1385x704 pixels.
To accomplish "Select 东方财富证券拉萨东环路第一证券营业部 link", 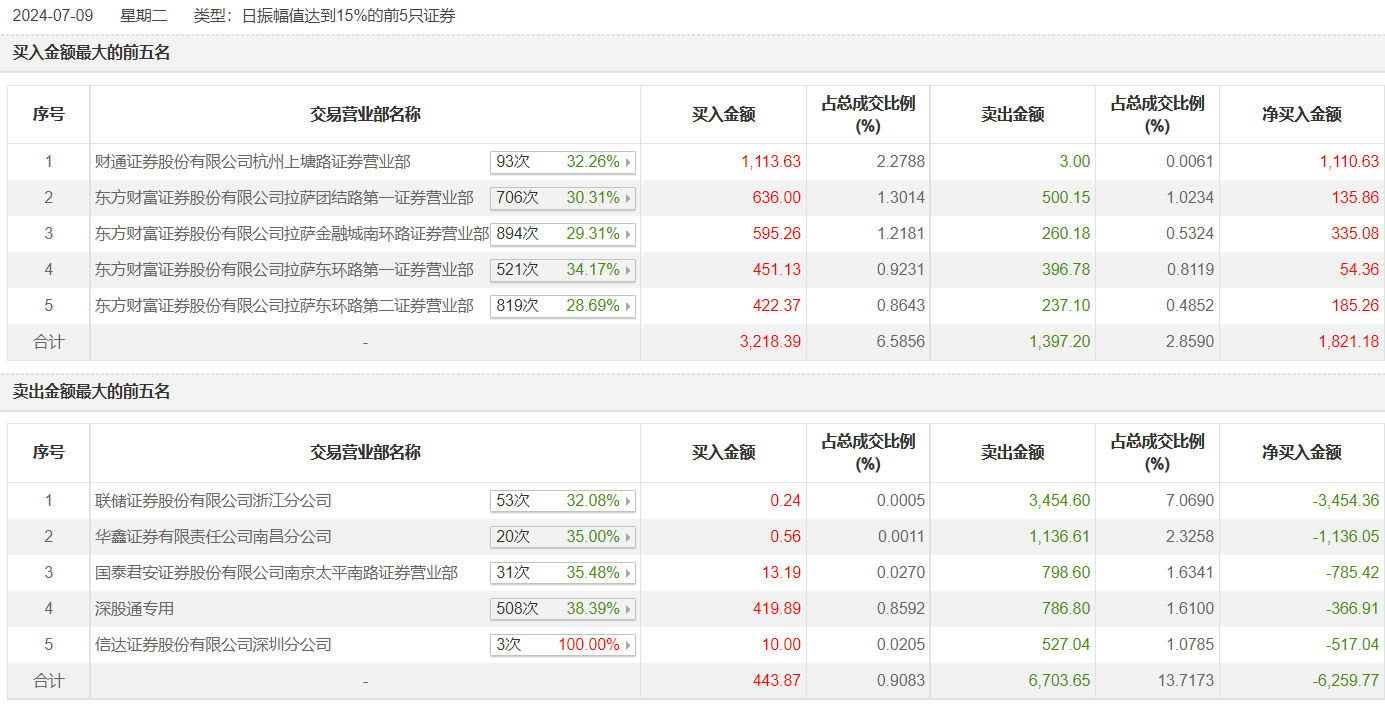I will pyautogui.click(x=284, y=270).
